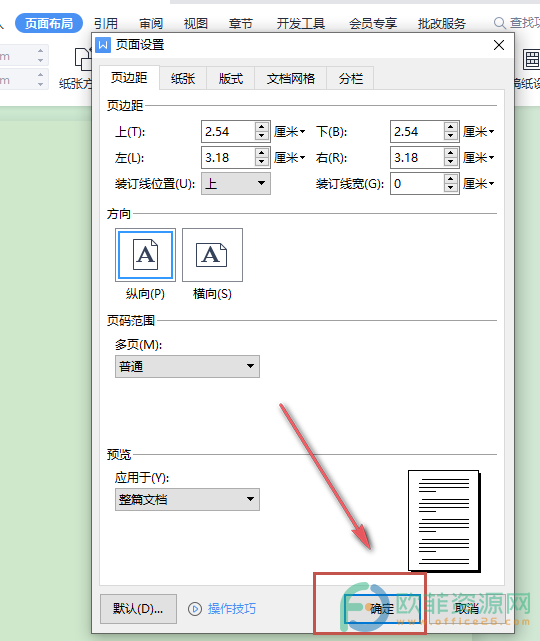Open unit dropdown 厘米 for right margin
Viewport: 540px width, 641px height.
478,158
